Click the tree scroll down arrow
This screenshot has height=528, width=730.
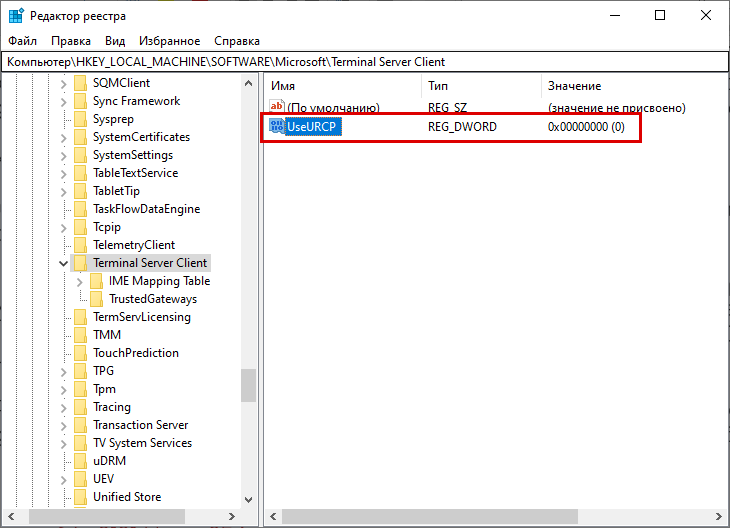pyautogui.click(x=249, y=500)
